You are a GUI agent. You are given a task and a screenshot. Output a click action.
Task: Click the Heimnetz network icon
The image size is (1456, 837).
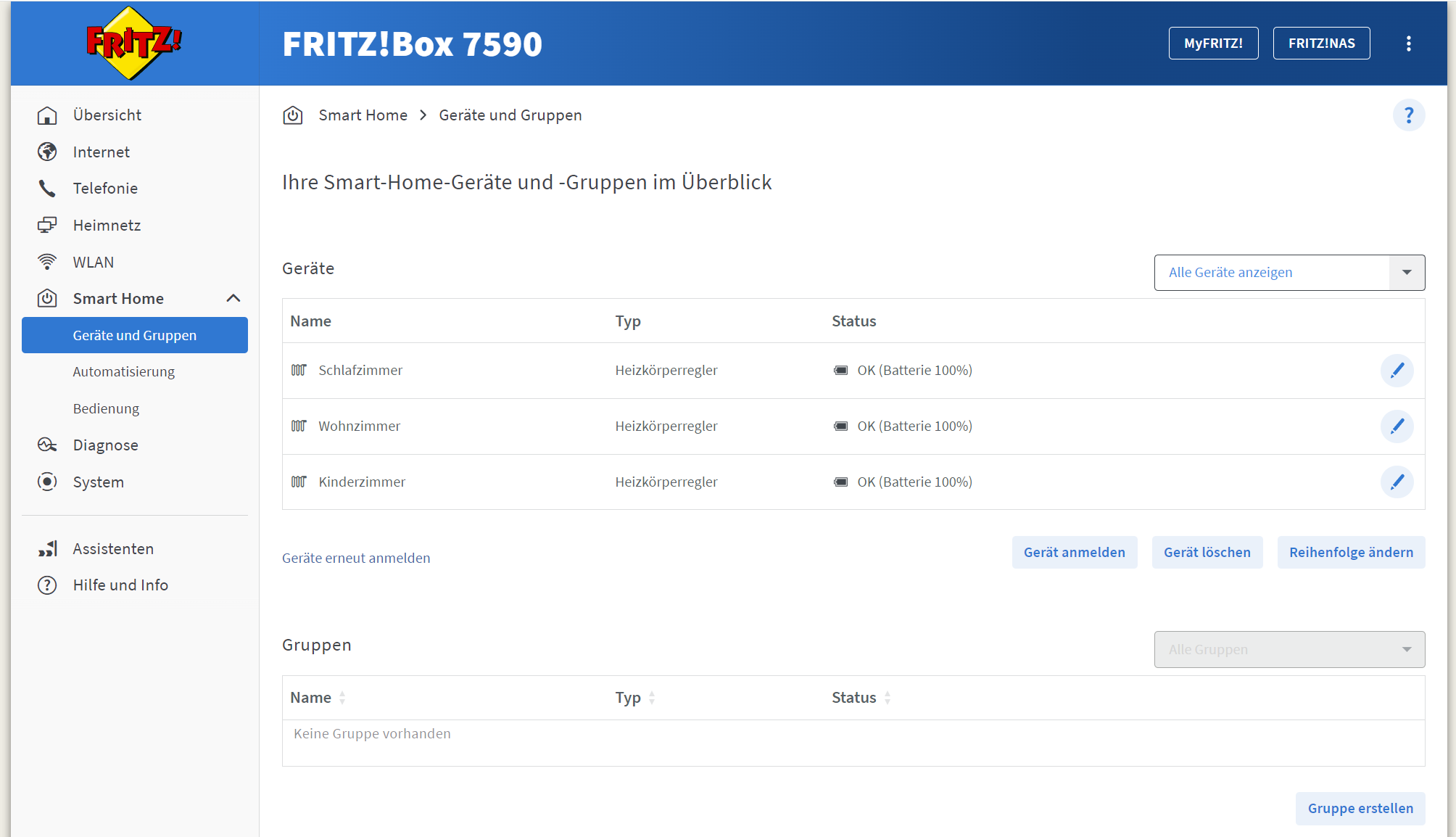tap(47, 225)
